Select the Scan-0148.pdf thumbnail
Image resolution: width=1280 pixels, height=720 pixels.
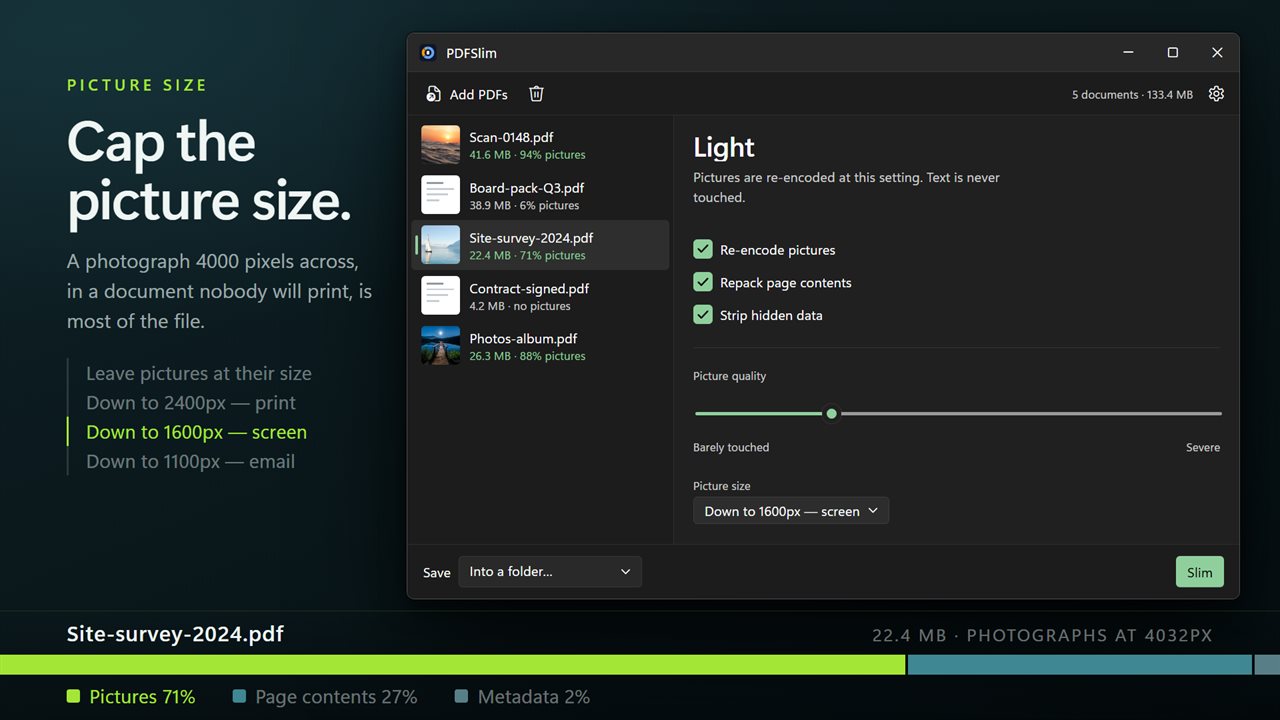pos(441,145)
